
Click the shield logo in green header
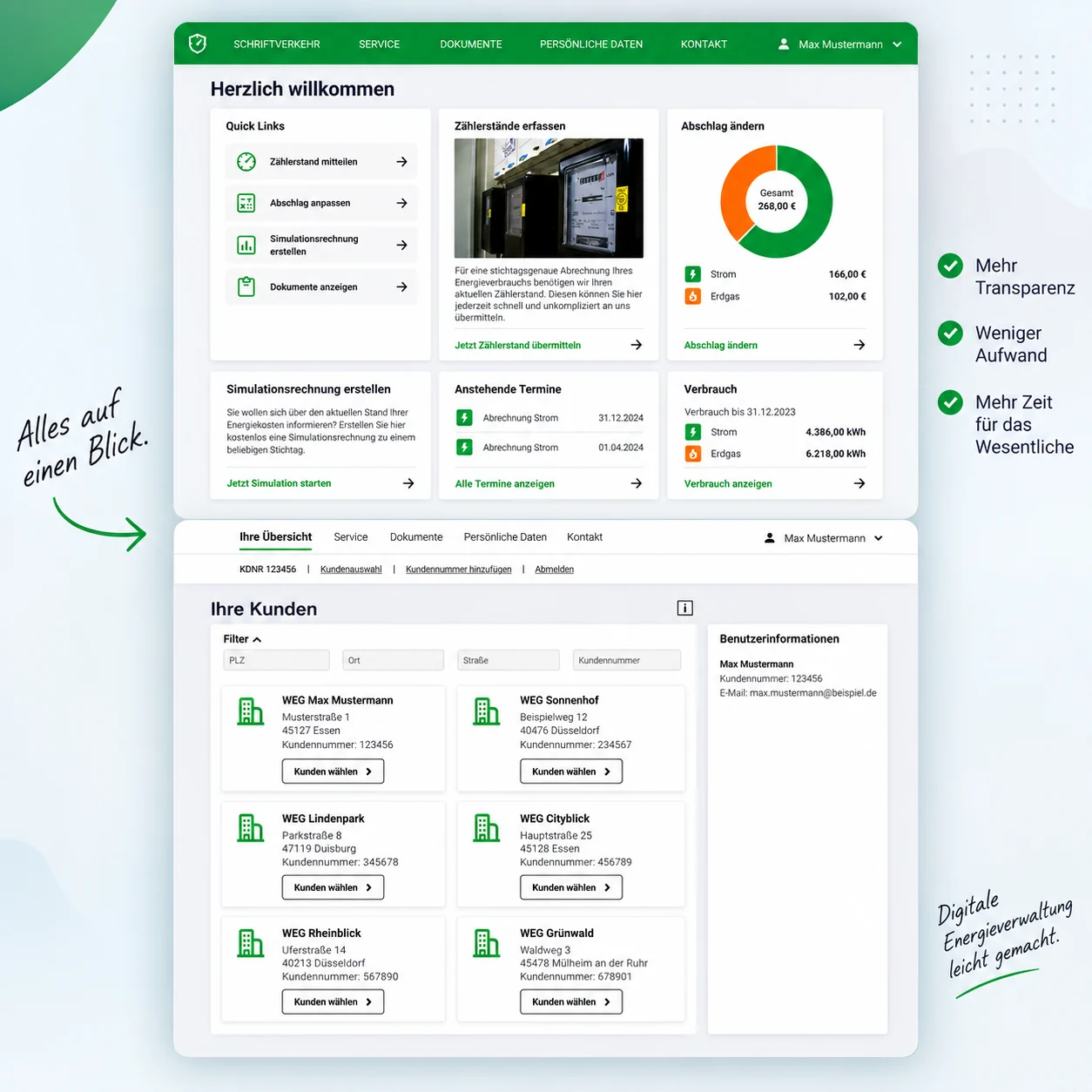pyautogui.click(x=198, y=44)
